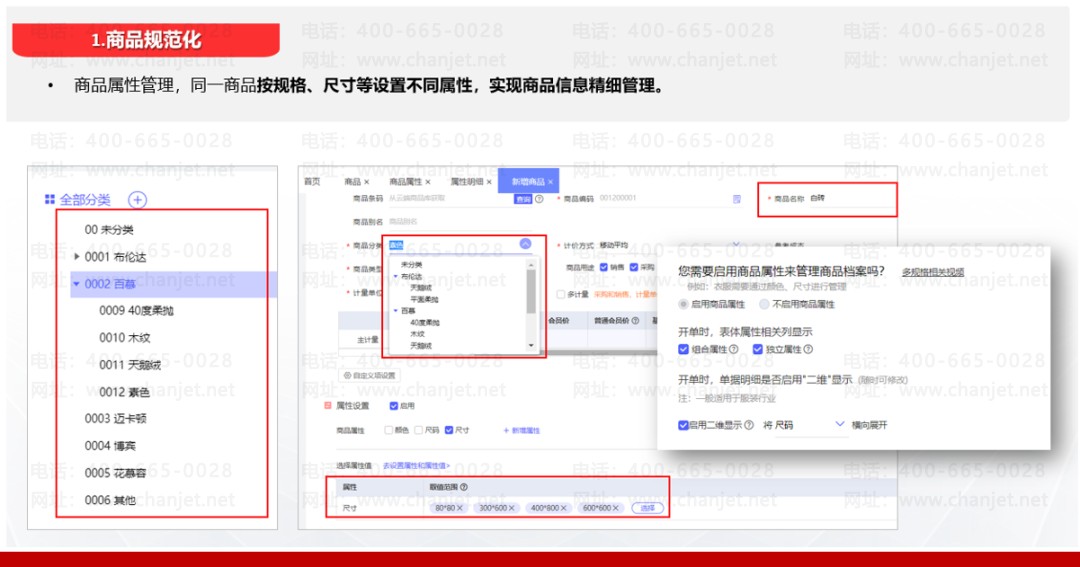Image resolution: width=1080 pixels, height=567 pixels.
Task: Click the help icon next to 独立属性
Action: (x=808, y=349)
